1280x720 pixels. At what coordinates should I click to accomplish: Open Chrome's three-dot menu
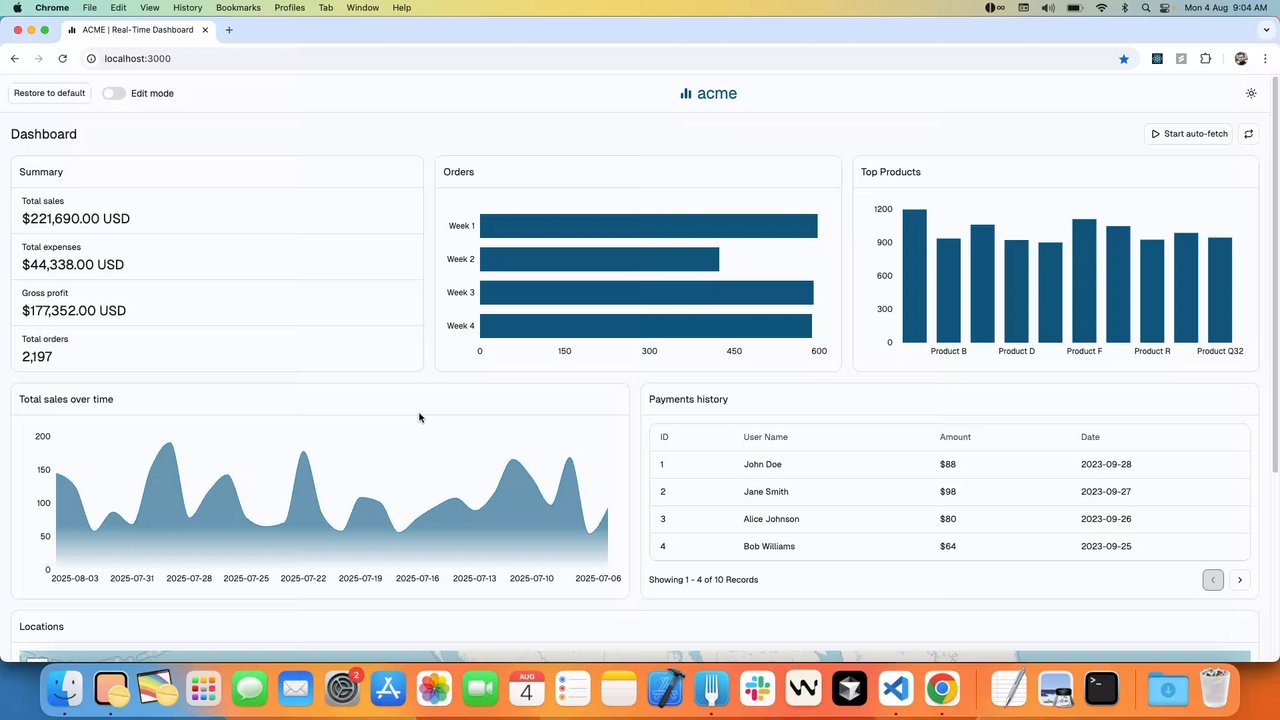(1265, 59)
